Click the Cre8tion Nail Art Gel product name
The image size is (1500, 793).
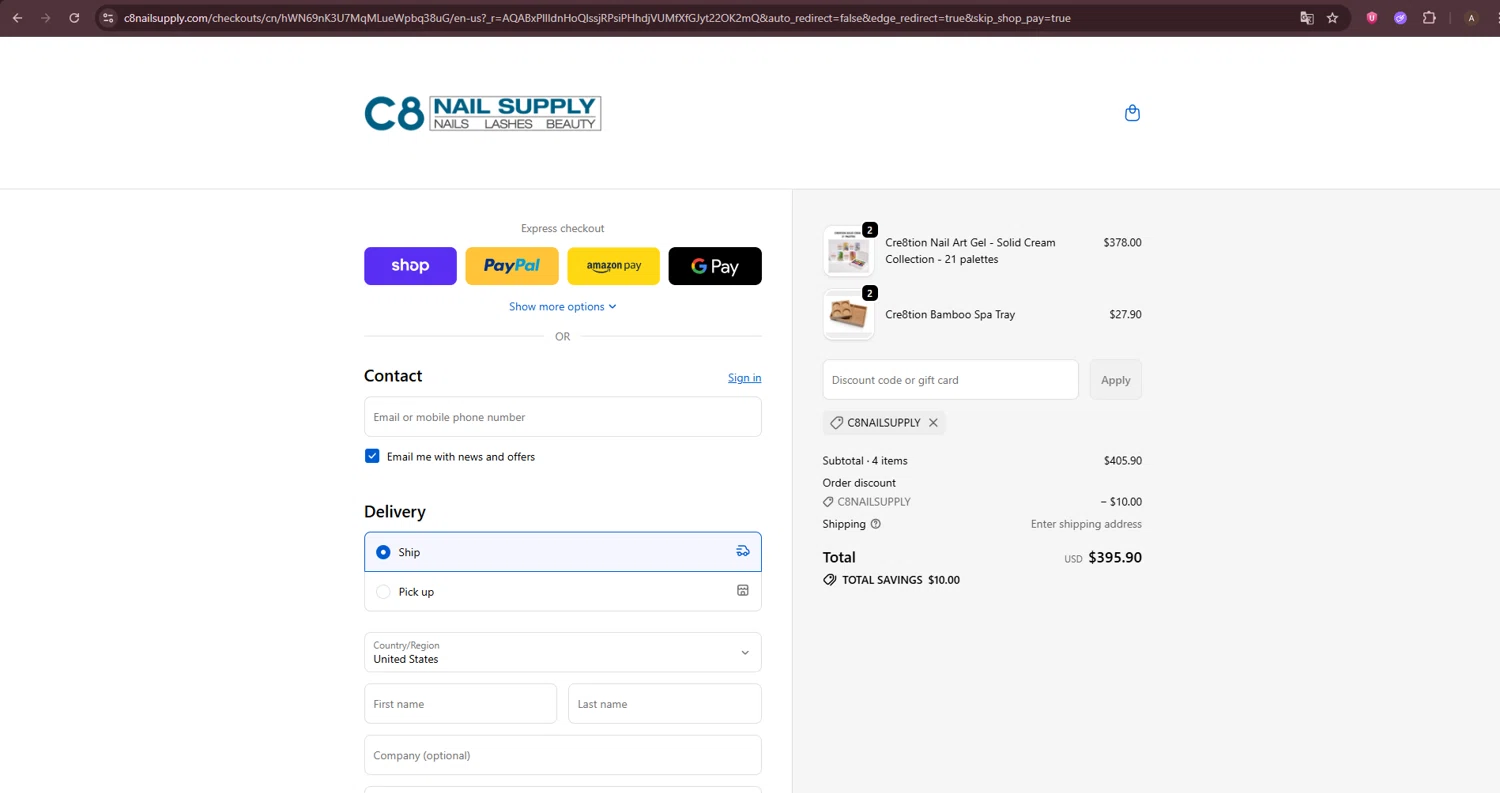[x=970, y=251]
